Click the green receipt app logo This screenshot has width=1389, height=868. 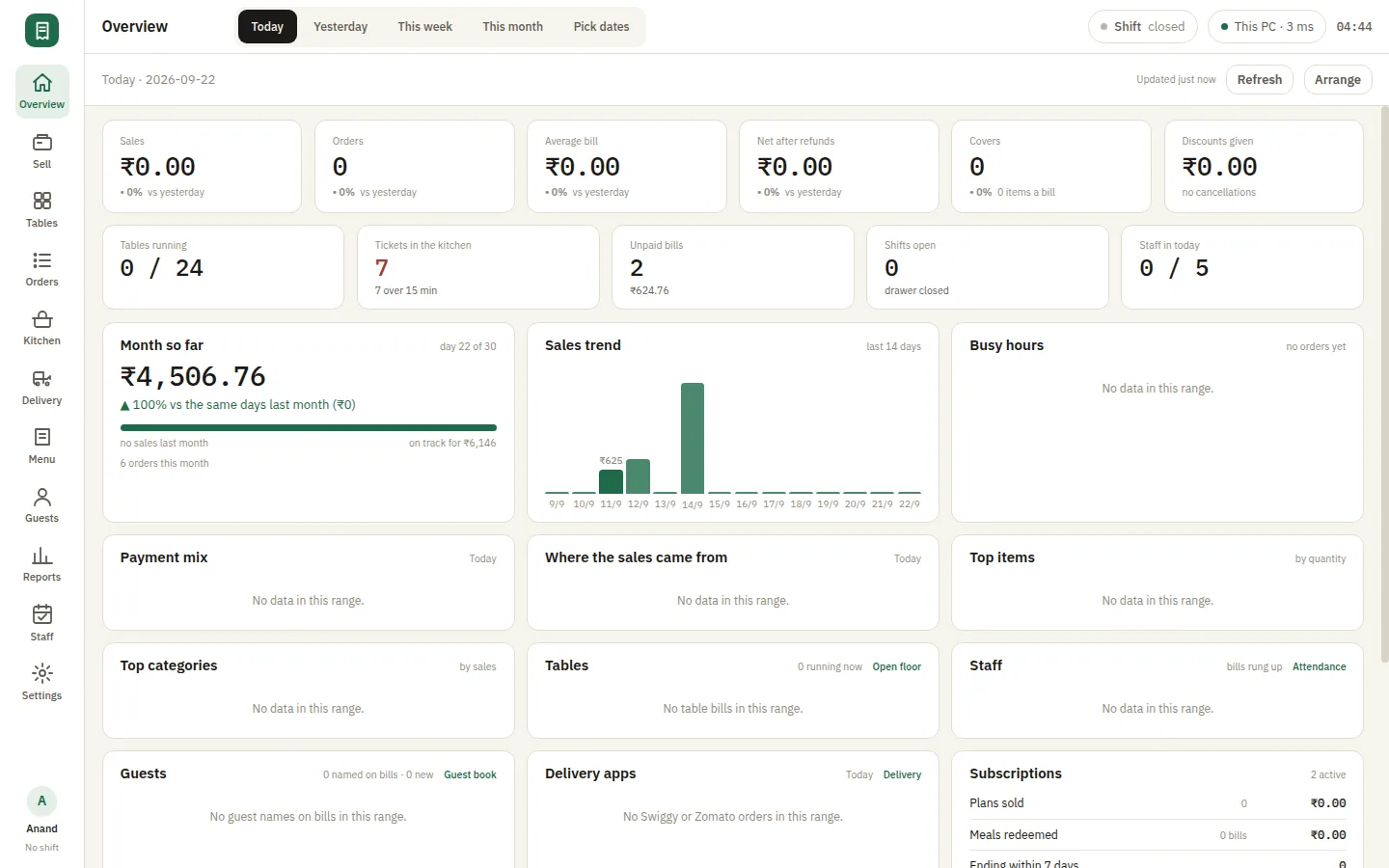point(41,31)
